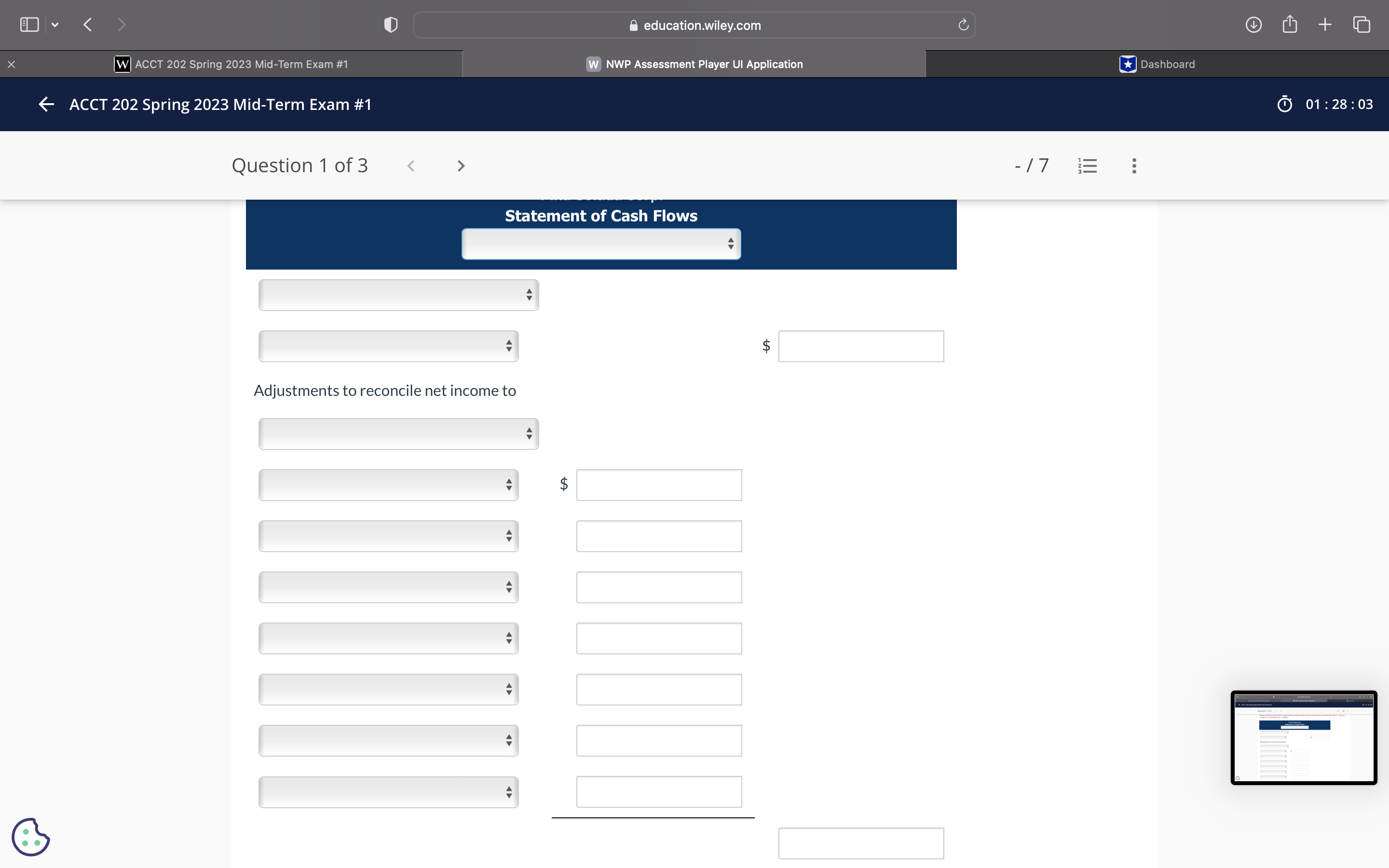Click the education.wiley.com address bar
This screenshot has width=1389, height=868.
tap(694, 25)
